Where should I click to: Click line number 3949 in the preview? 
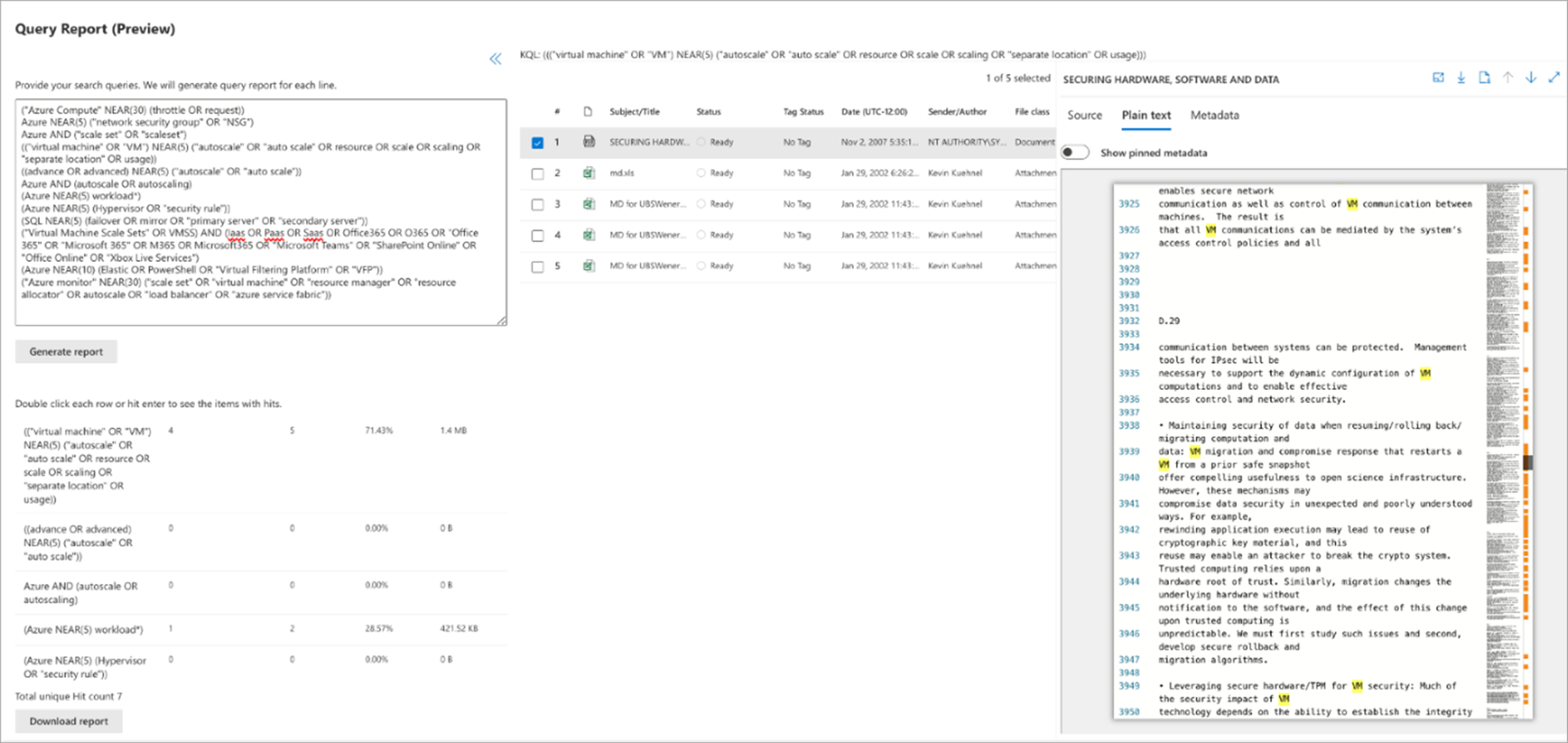tap(1128, 686)
